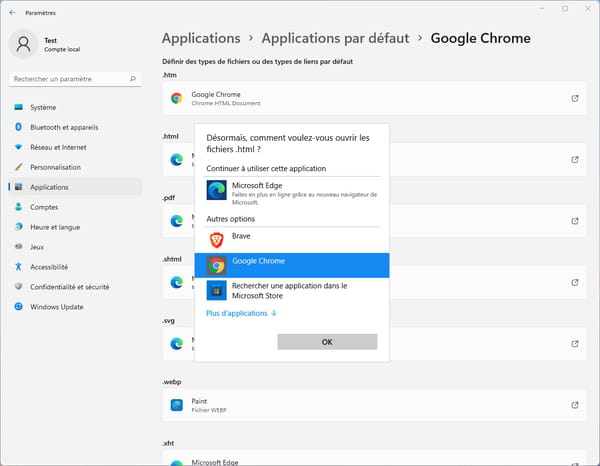Click the Edge icon on the .html row
This screenshot has width=600, height=466.
click(x=176, y=160)
